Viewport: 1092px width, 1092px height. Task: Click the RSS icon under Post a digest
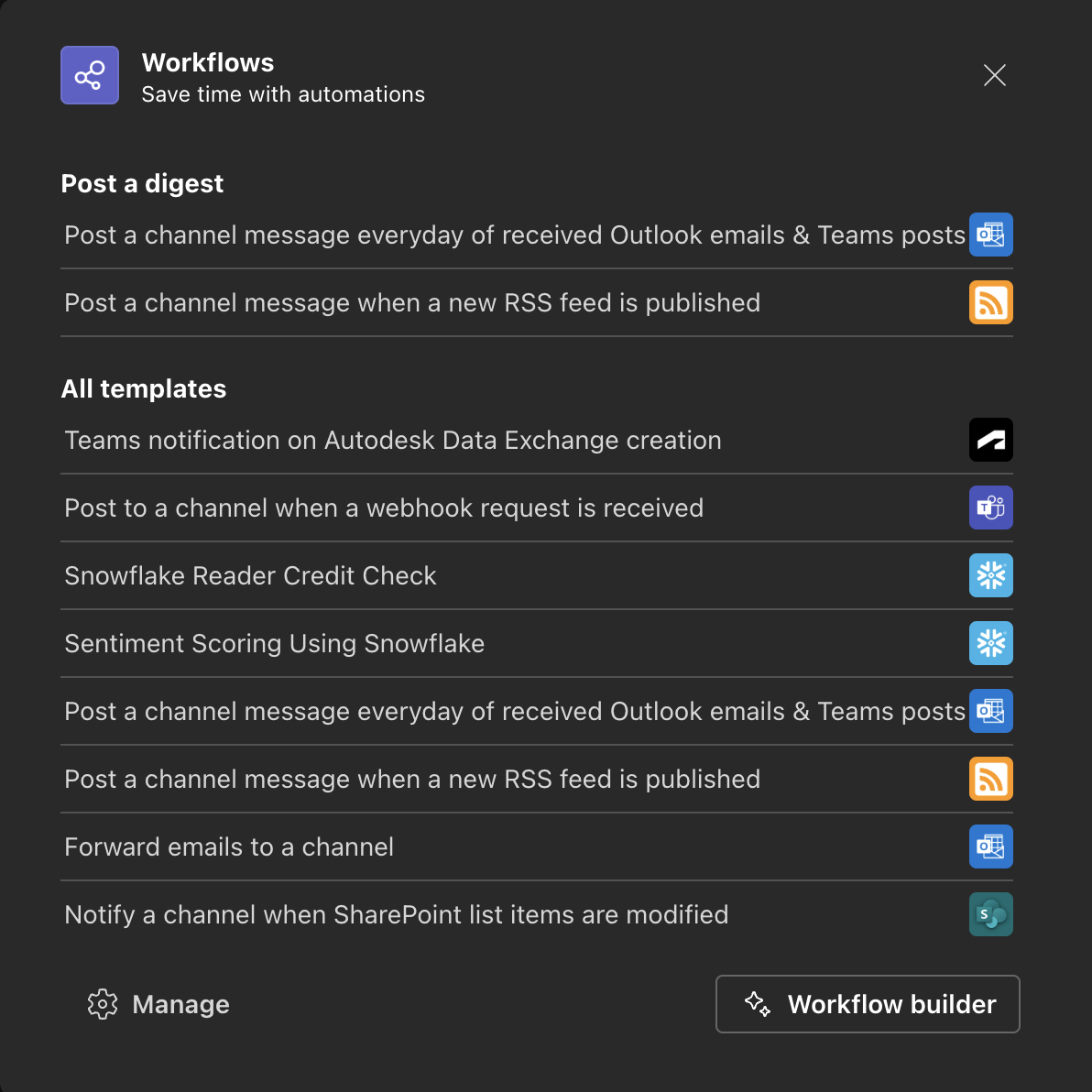point(990,302)
